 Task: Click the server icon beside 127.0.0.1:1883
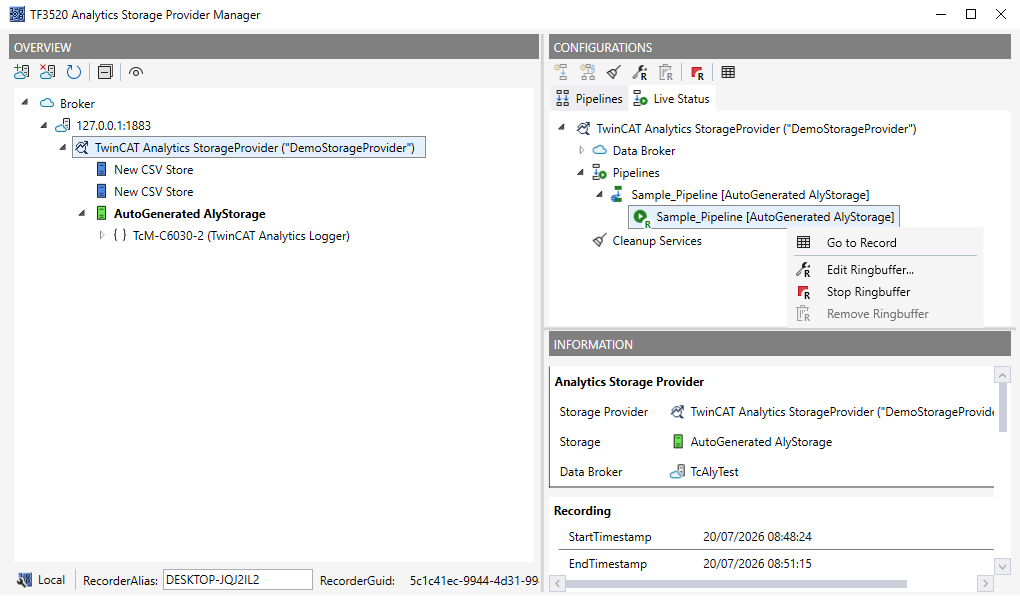62,125
